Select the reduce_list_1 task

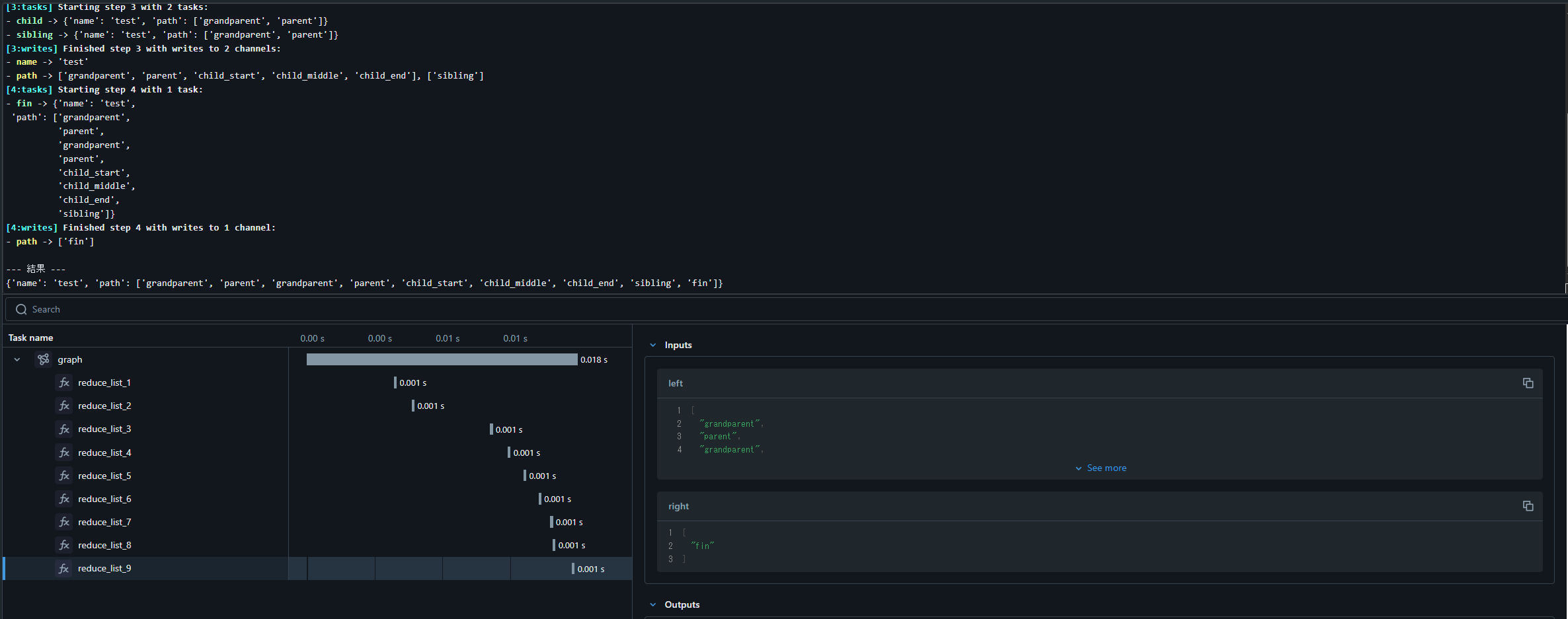104,382
